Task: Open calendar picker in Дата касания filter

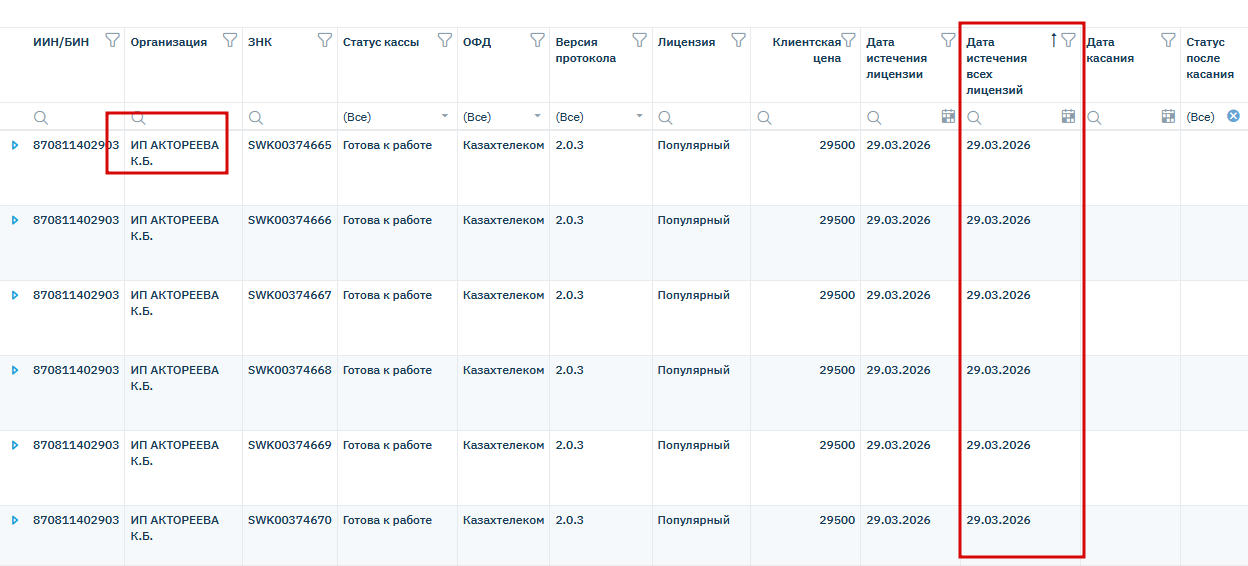Action: pos(1168,117)
